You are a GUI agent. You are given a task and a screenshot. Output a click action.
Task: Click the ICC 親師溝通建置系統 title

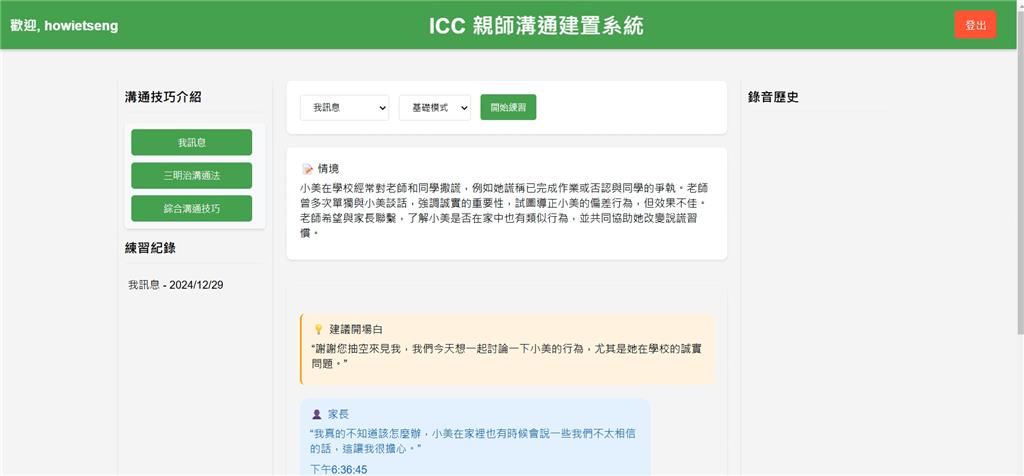tap(536, 26)
